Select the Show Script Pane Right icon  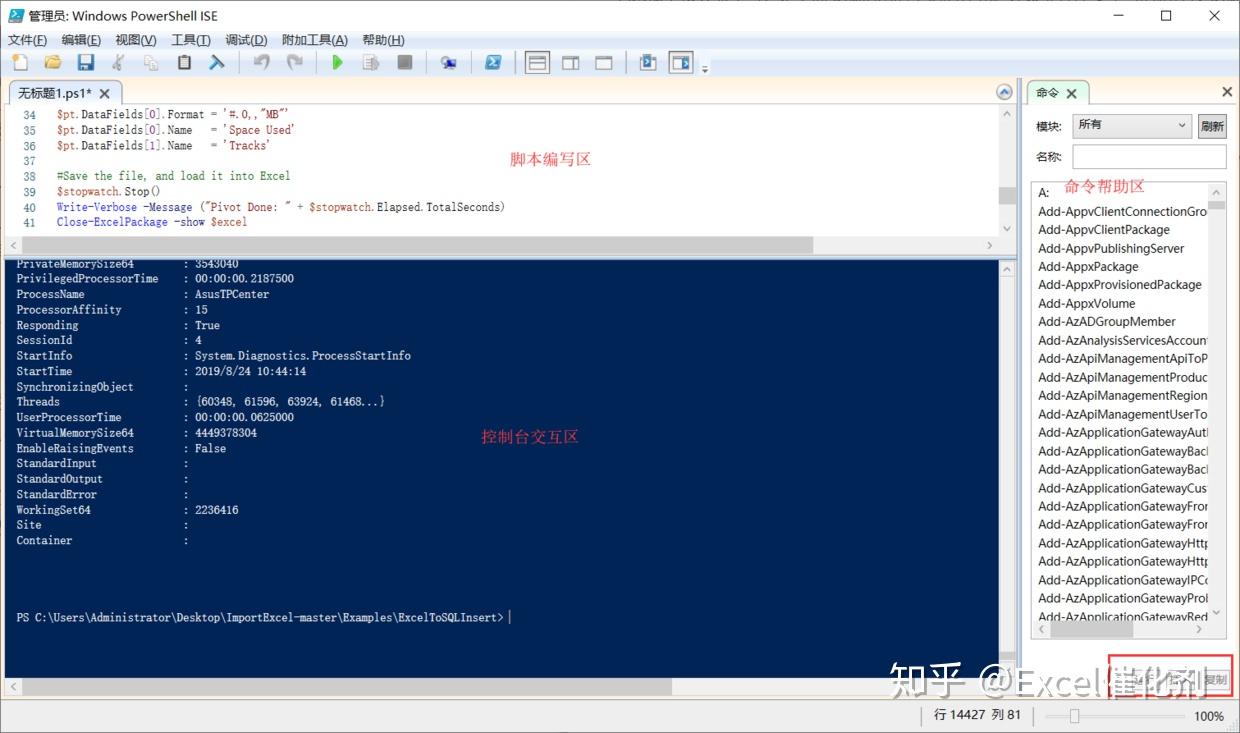(571, 62)
